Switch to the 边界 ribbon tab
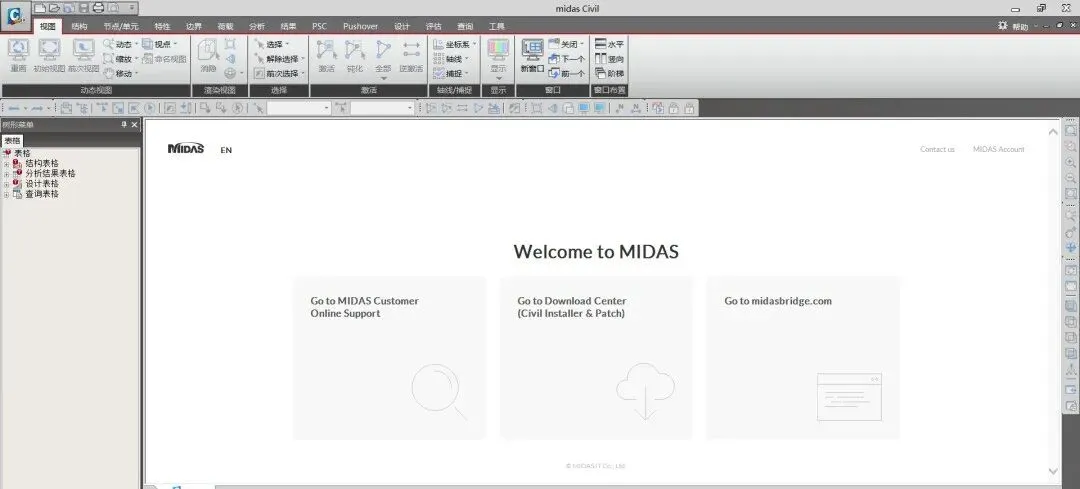 tap(194, 26)
